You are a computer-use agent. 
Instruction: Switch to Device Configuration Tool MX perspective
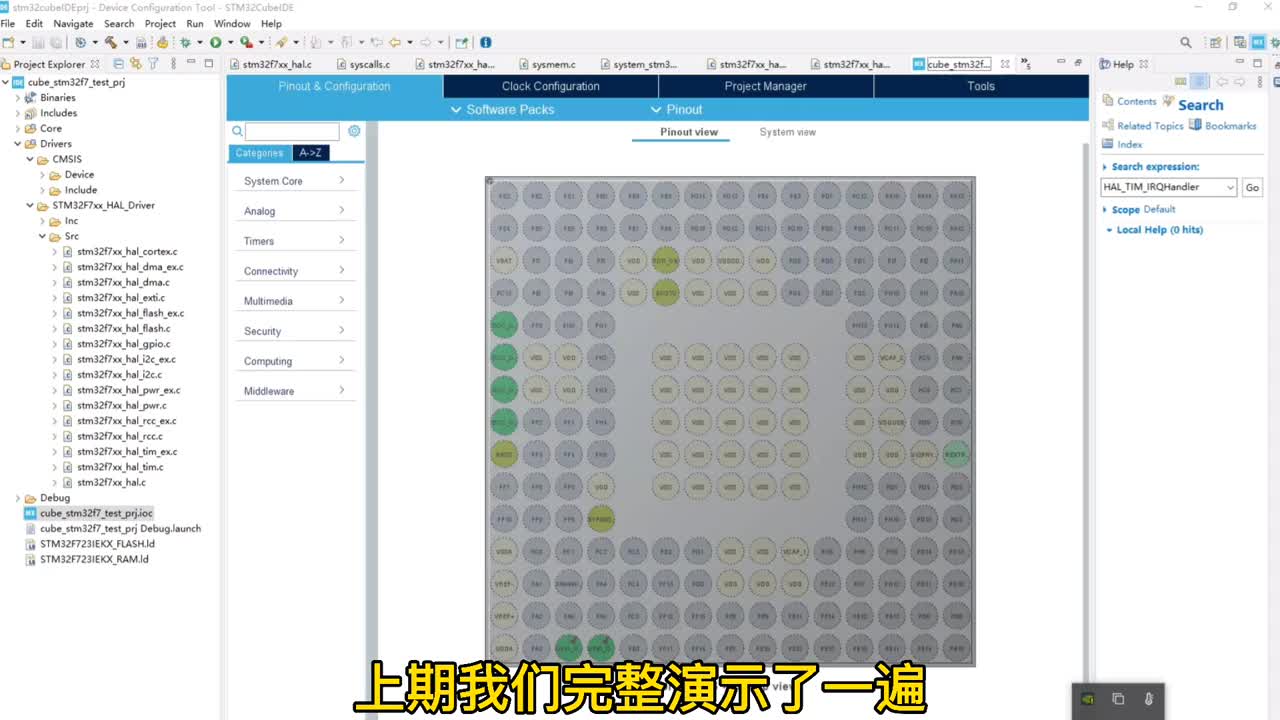(x=1259, y=42)
